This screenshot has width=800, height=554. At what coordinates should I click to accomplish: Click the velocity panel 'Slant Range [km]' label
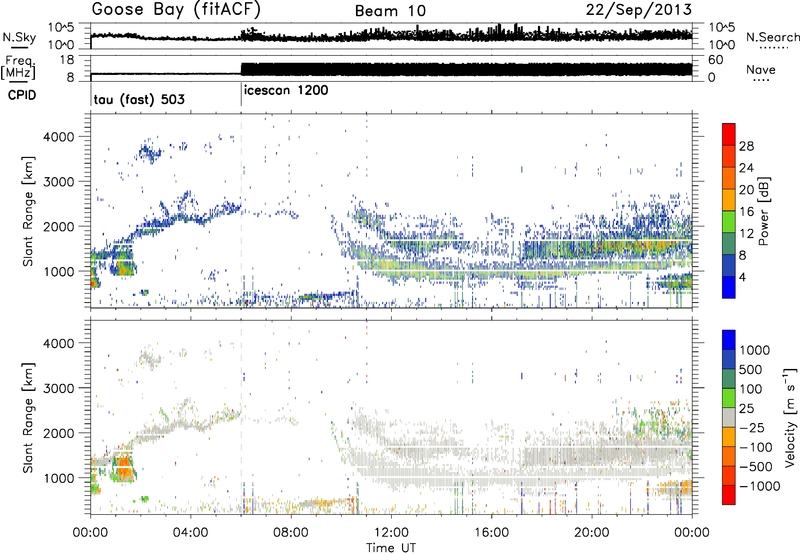(x=29, y=417)
